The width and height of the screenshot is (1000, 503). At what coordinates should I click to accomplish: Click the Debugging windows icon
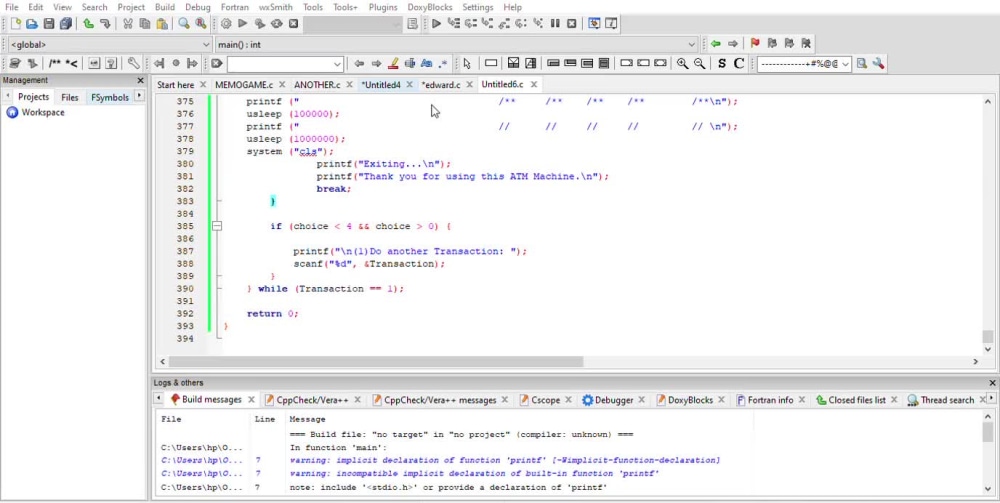point(594,24)
